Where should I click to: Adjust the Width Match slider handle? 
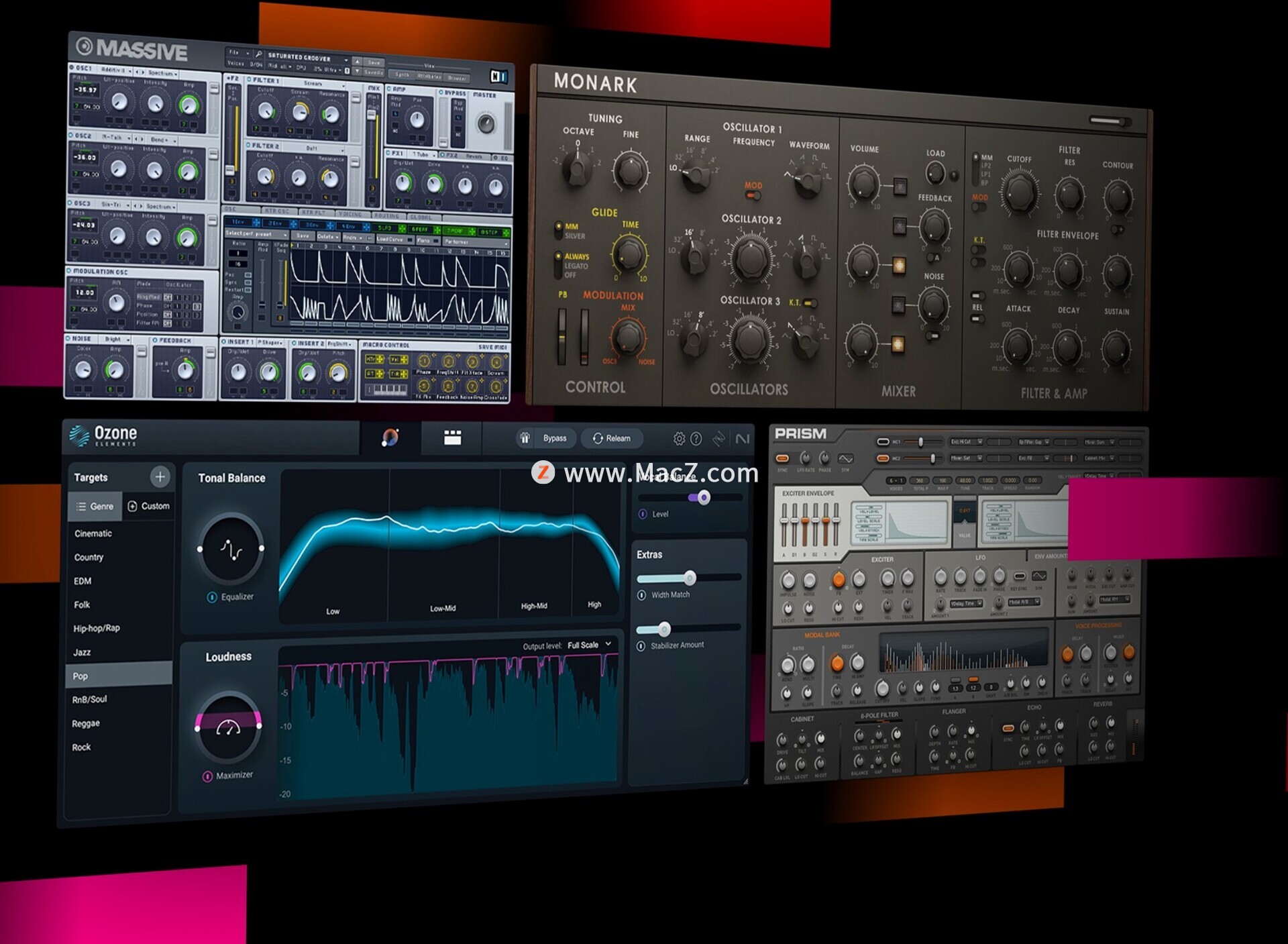click(690, 578)
